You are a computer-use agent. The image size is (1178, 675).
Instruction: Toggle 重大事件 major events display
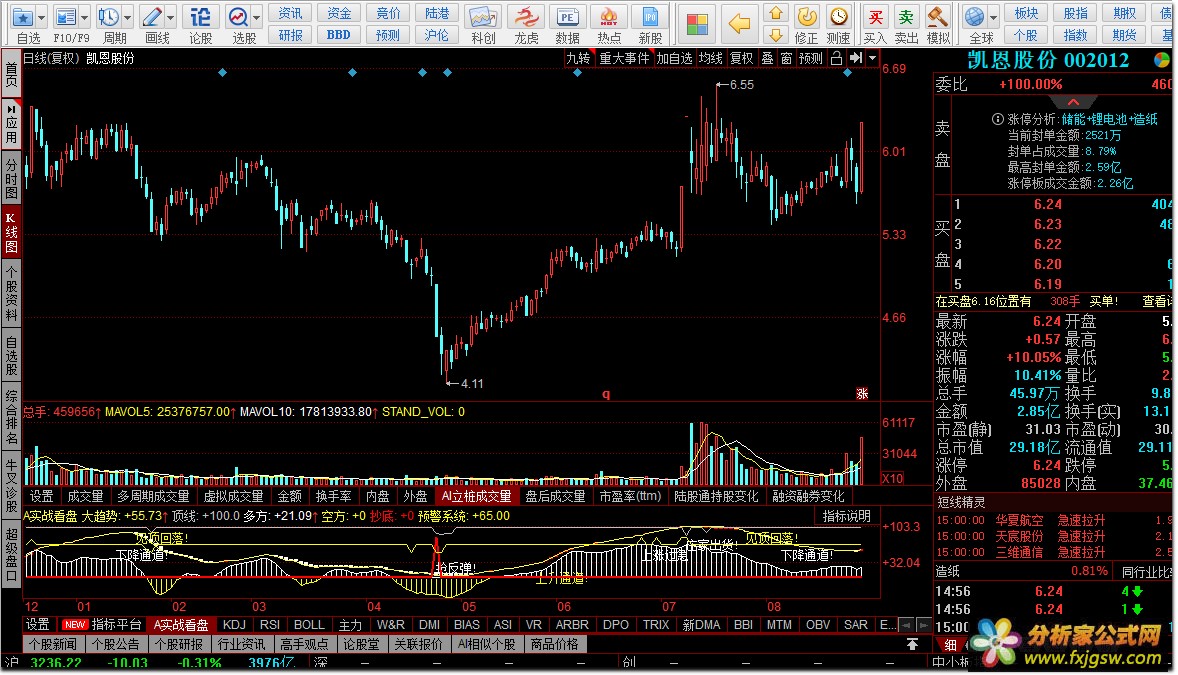624,59
